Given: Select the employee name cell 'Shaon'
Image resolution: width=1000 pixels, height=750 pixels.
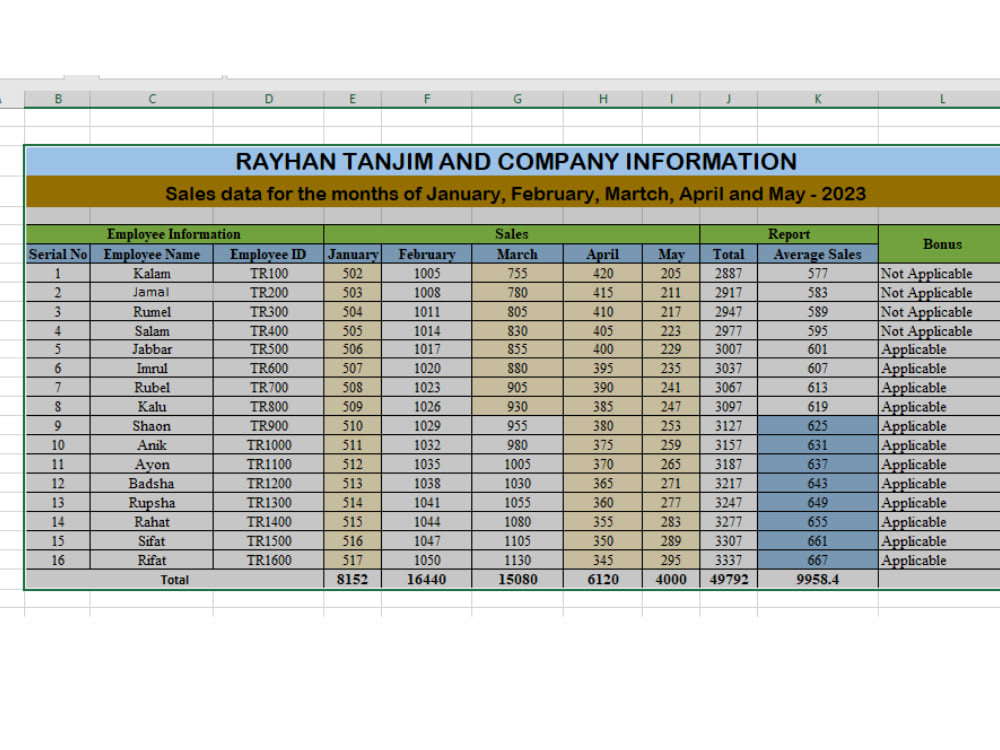Looking at the screenshot, I should 152,425.
